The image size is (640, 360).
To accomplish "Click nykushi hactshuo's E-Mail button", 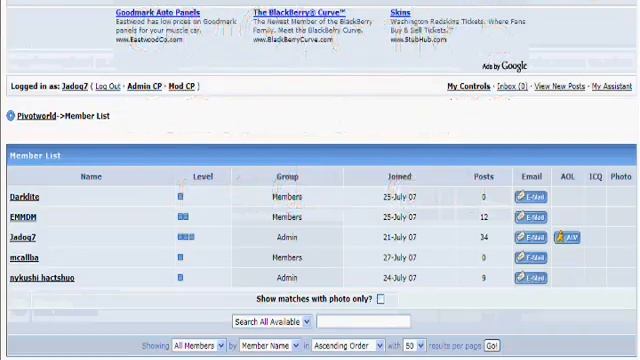I will pos(531,278).
